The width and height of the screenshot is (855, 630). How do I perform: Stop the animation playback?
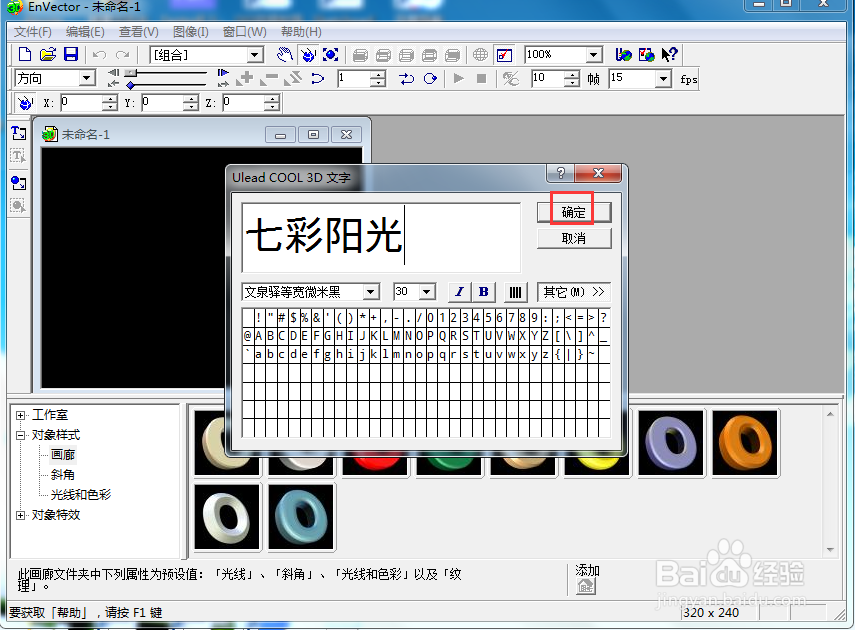click(481, 79)
